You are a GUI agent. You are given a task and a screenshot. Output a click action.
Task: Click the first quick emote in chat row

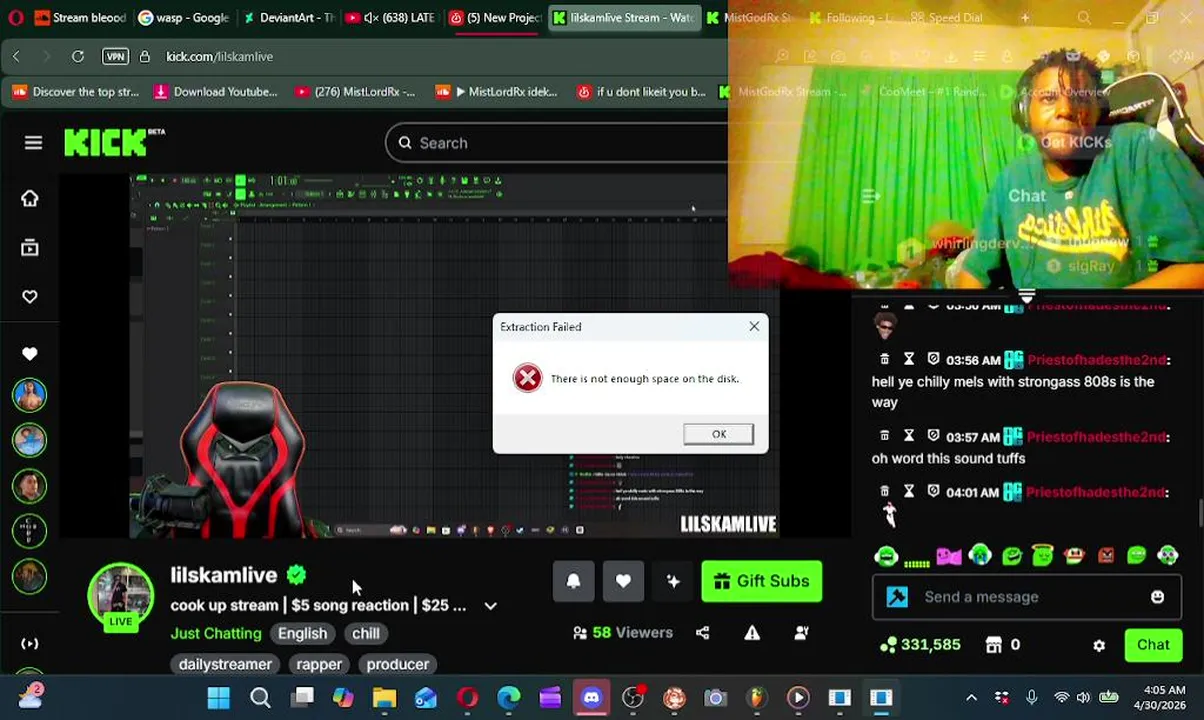887,555
